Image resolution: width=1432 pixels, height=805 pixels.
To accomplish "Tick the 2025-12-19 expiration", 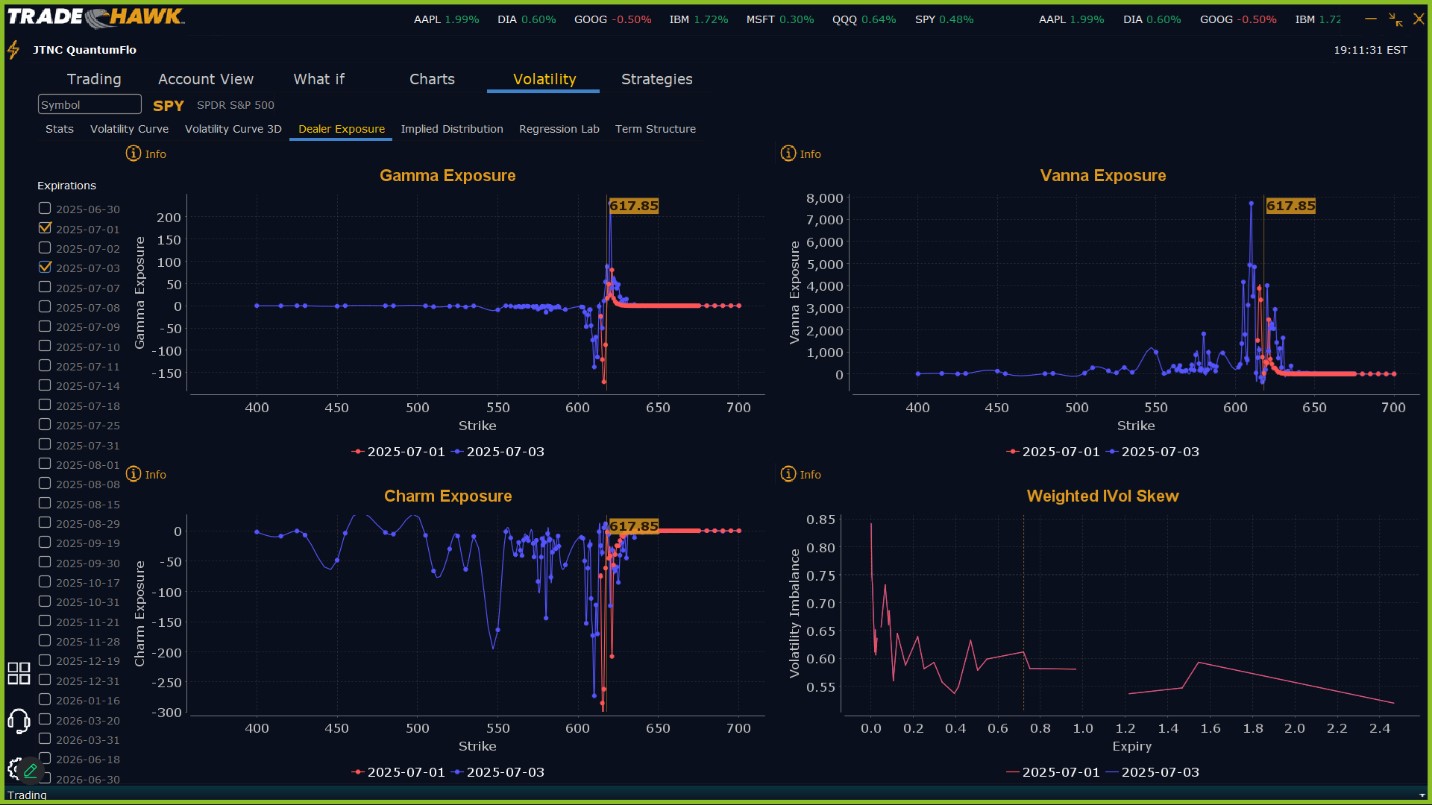I will [45, 660].
